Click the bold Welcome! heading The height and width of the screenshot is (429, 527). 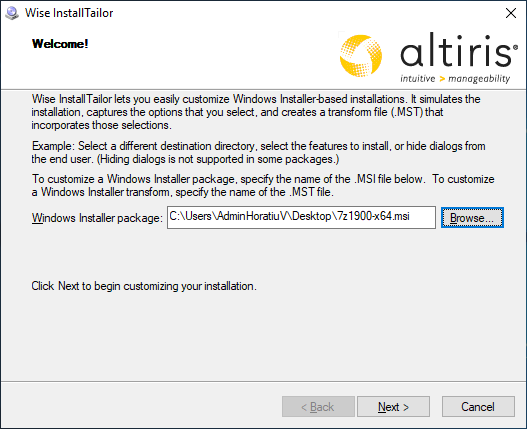click(x=60, y=44)
